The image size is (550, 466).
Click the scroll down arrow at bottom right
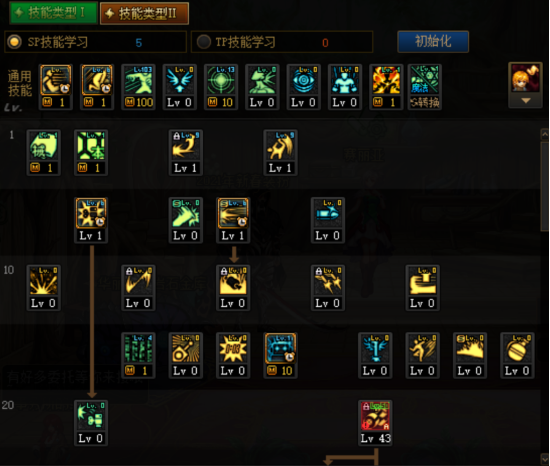[545, 459]
